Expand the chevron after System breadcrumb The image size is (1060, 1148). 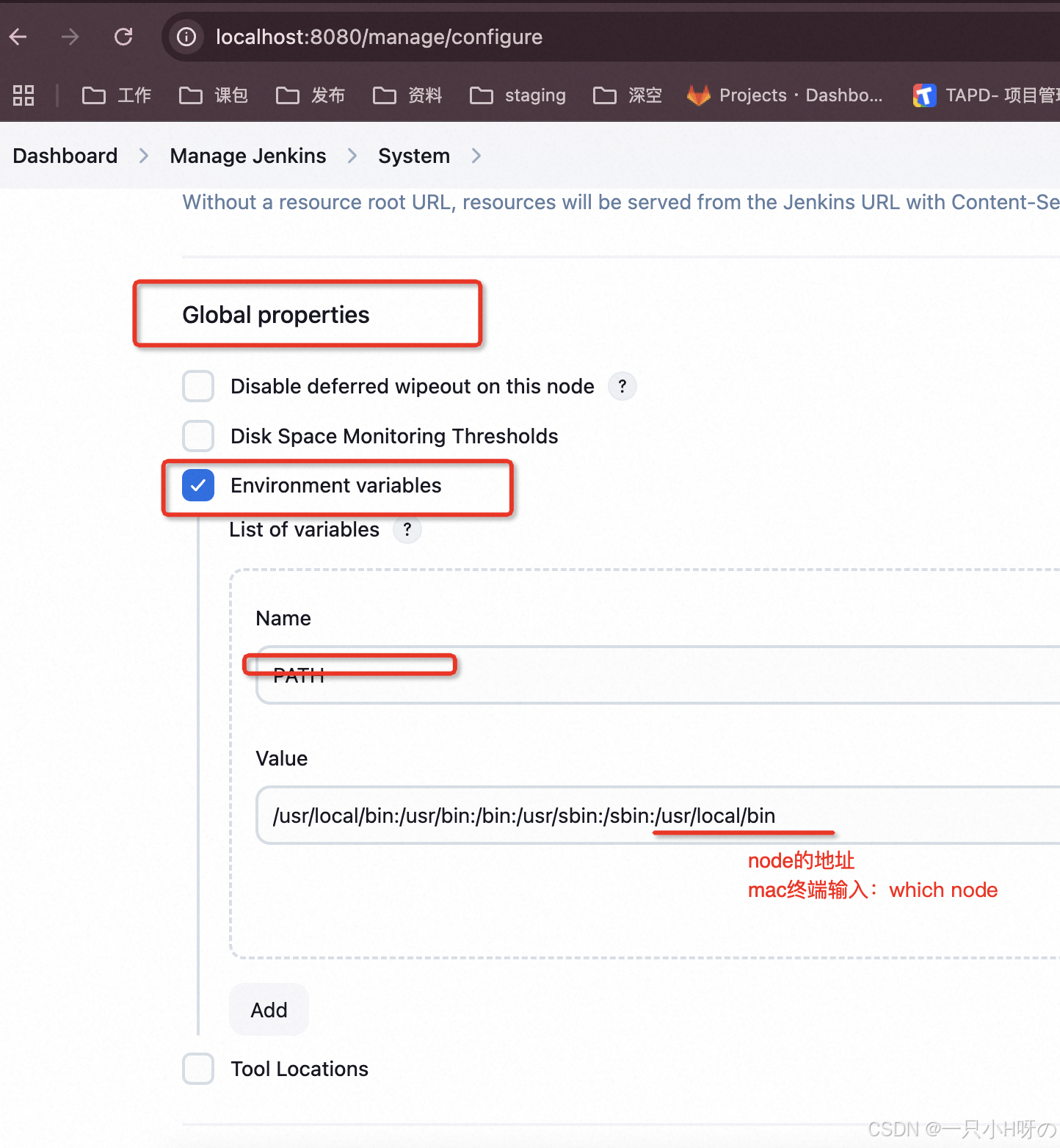coord(476,156)
